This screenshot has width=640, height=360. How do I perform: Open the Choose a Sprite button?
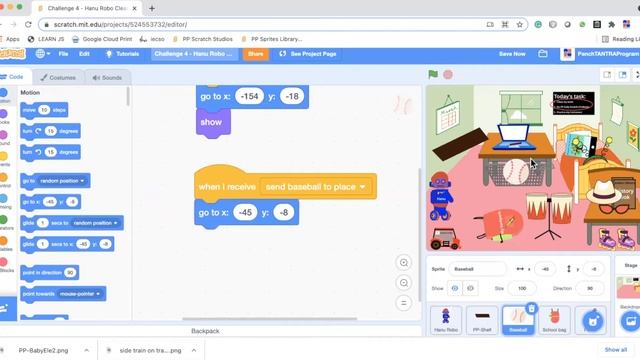pos(592,321)
